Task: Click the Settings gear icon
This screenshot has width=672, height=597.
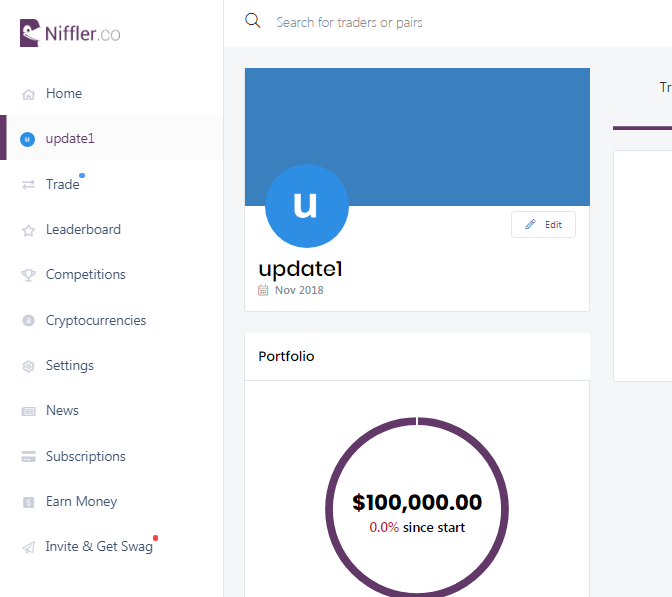Action: [x=28, y=366]
